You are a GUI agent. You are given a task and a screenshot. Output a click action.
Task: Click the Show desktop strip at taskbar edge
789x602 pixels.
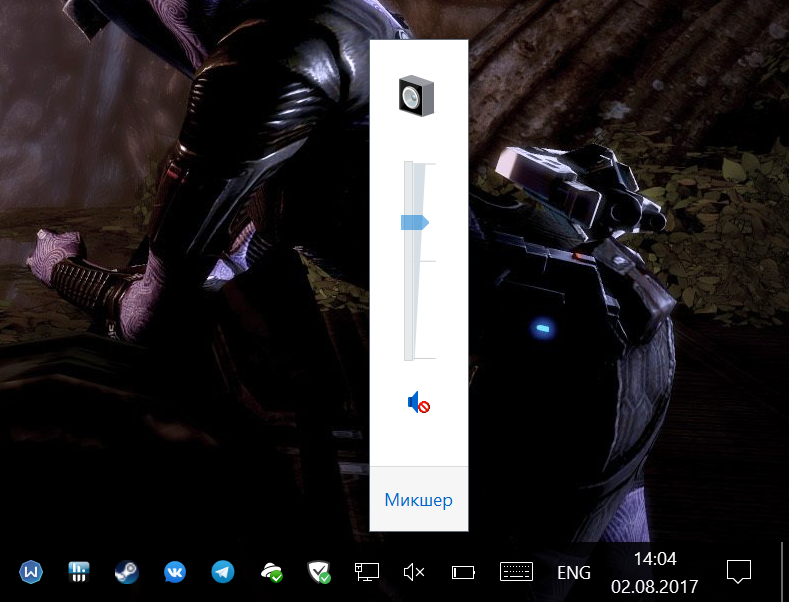coord(783,572)
